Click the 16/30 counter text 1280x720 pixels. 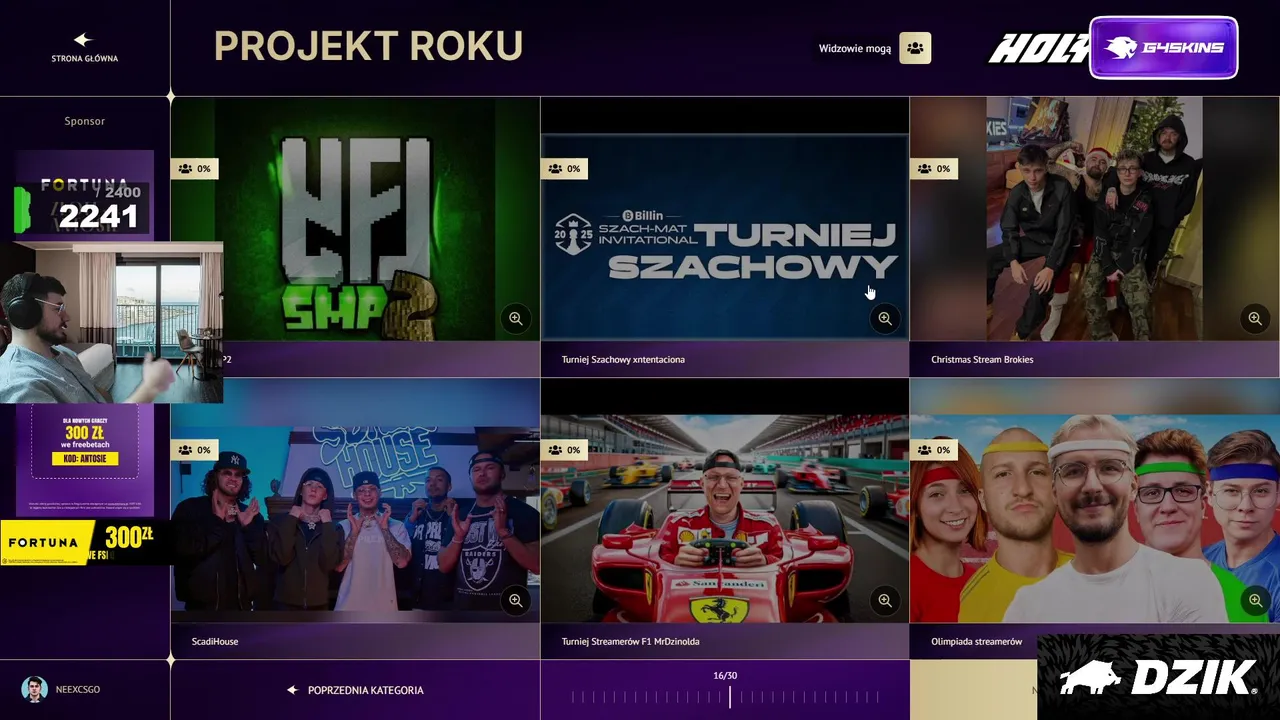click(x=725, y=676)
